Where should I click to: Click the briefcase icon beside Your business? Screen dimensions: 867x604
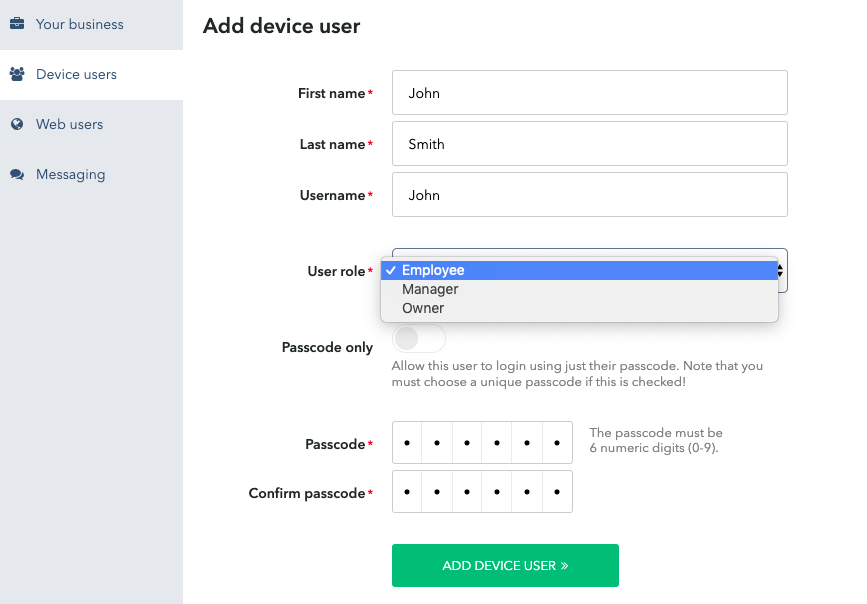17,24
